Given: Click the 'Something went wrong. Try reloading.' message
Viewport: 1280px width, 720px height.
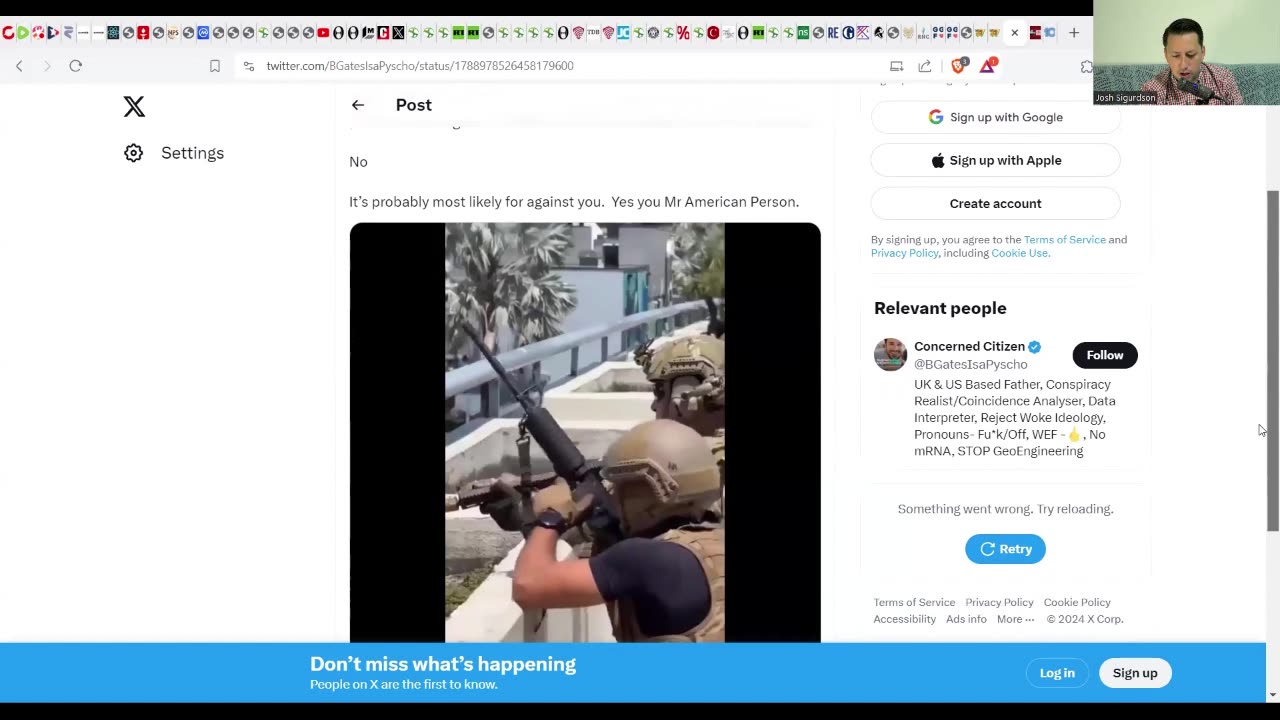Looking at the screenshot, I should pos(1005,509).
